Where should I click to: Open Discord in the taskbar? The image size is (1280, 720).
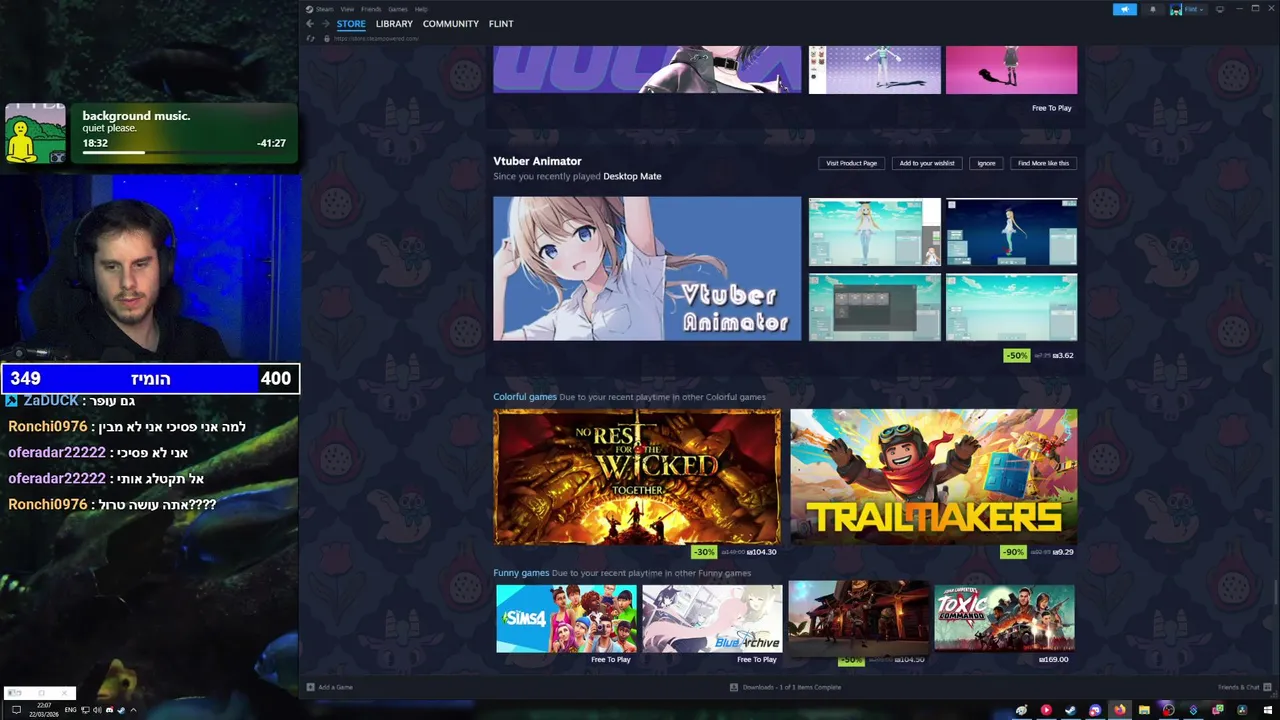click(x=1095, y=710)
